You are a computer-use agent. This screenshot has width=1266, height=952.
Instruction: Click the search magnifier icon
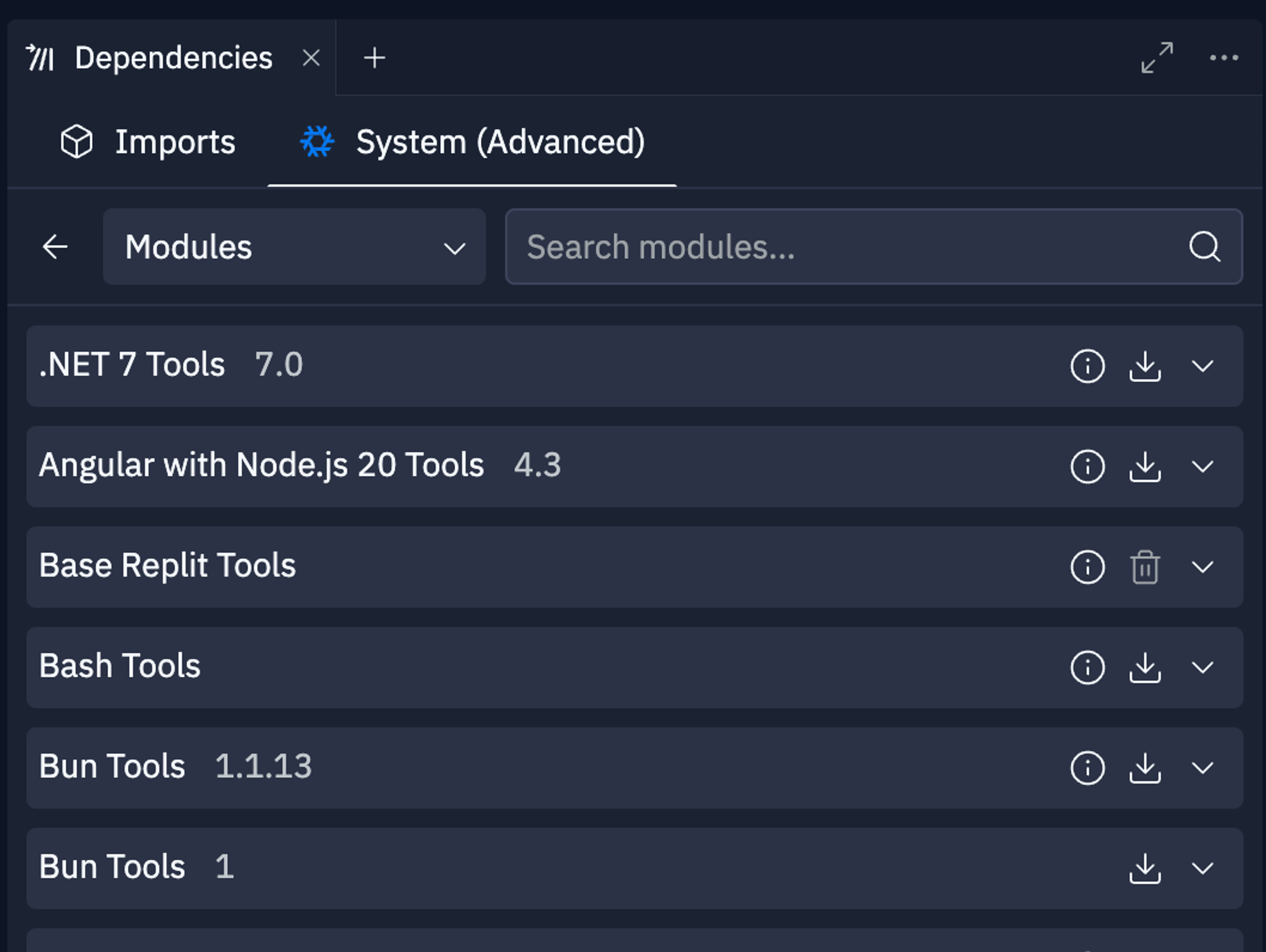point(1204,246)
